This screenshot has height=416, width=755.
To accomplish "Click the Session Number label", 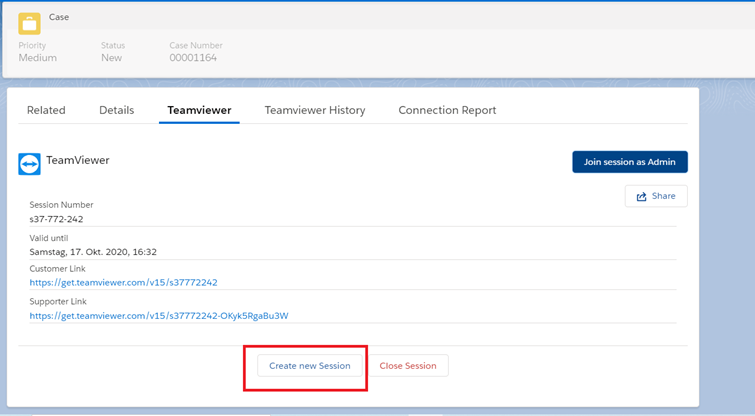I will [x=61, y=205].
